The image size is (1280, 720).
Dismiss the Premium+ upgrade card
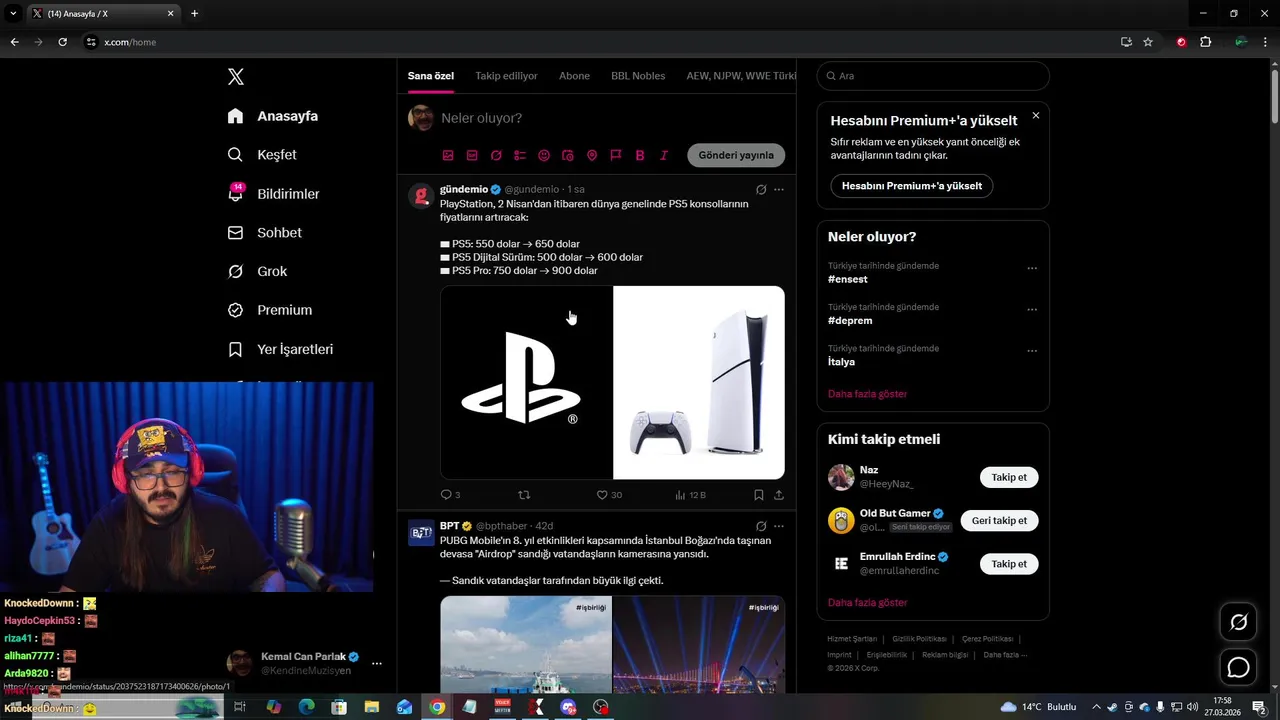tap(1036, 116)
